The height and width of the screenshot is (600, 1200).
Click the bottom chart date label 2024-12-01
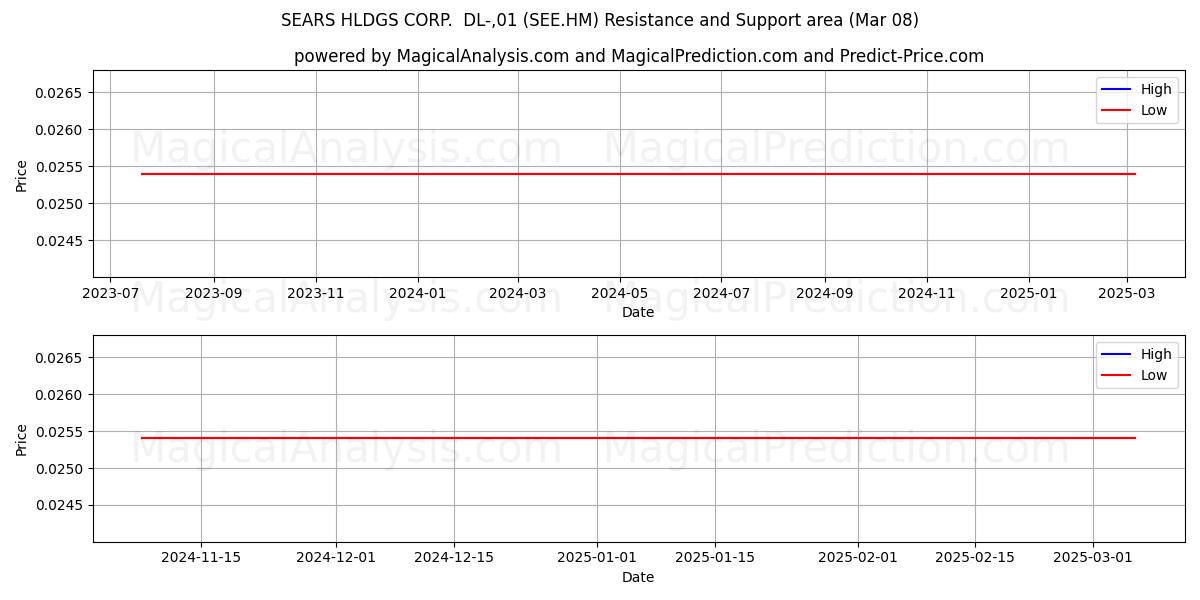tap(336, 558)
